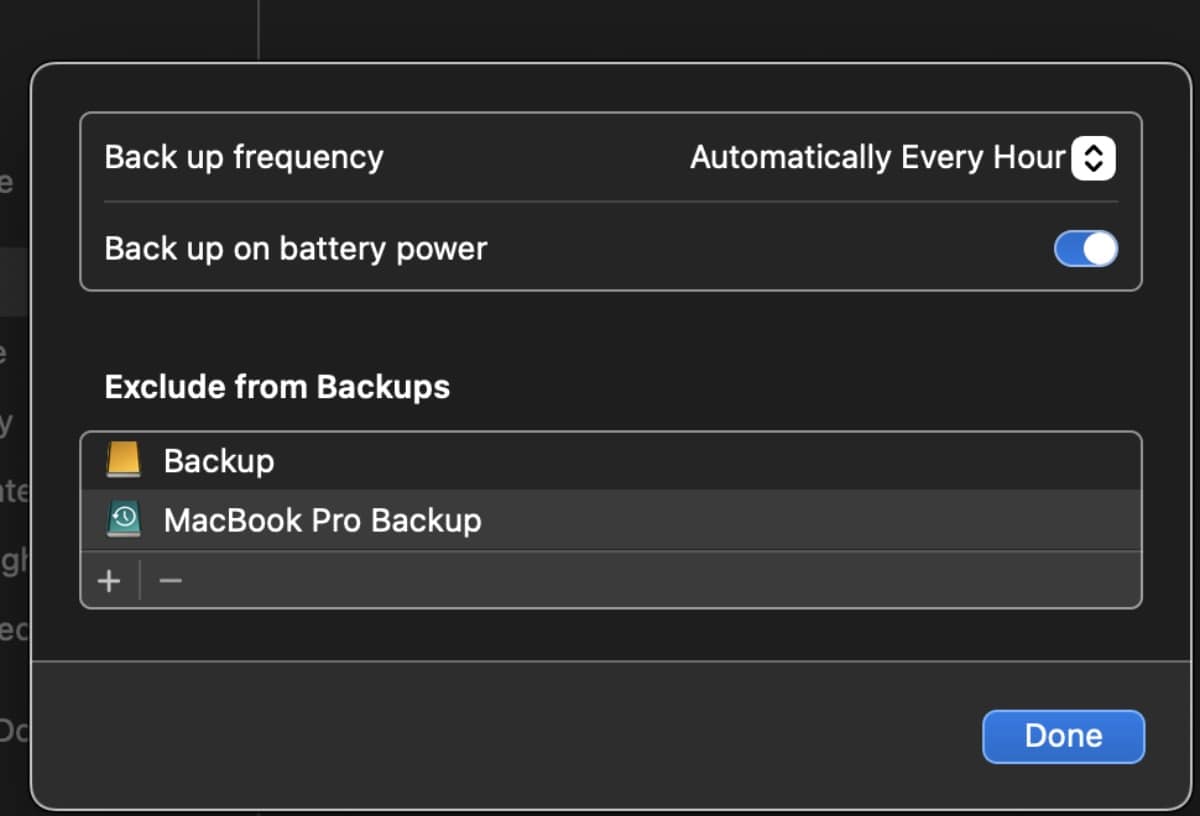1200x816 pixels.
Task: Click the gap between frequency label and popup
Action: click(x=535, y=158)
